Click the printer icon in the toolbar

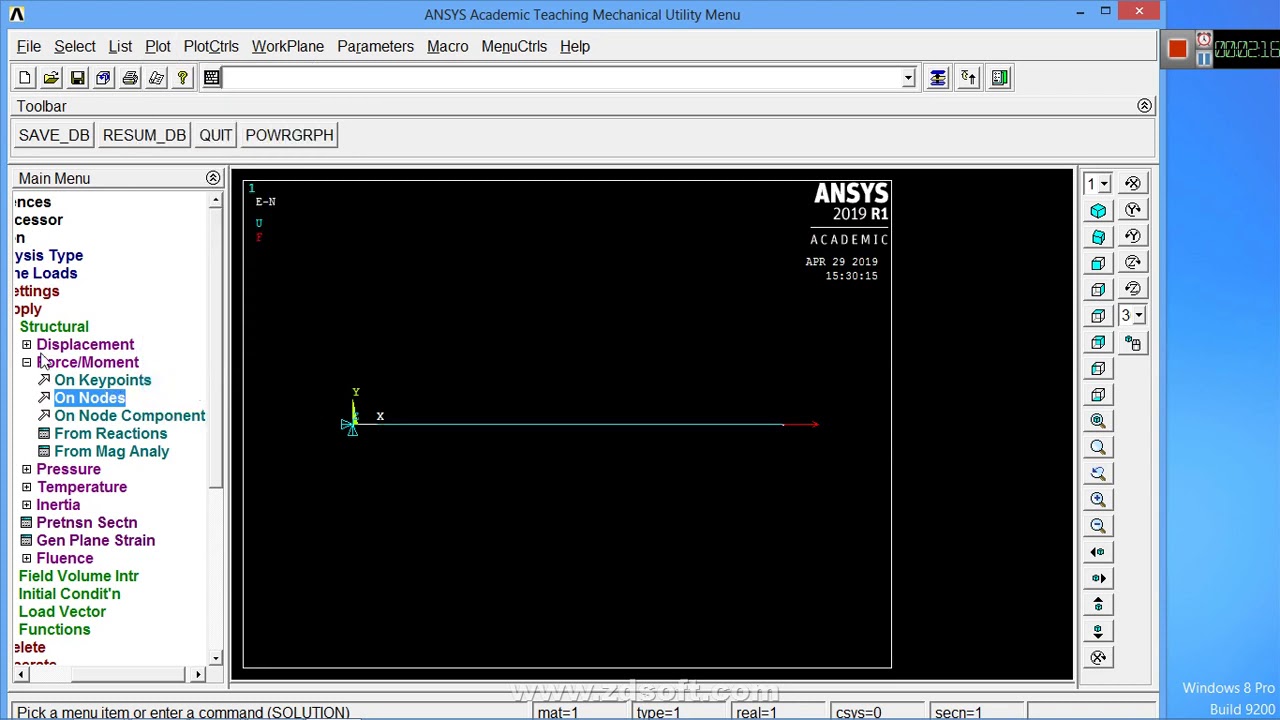click(x=130, y=78)
